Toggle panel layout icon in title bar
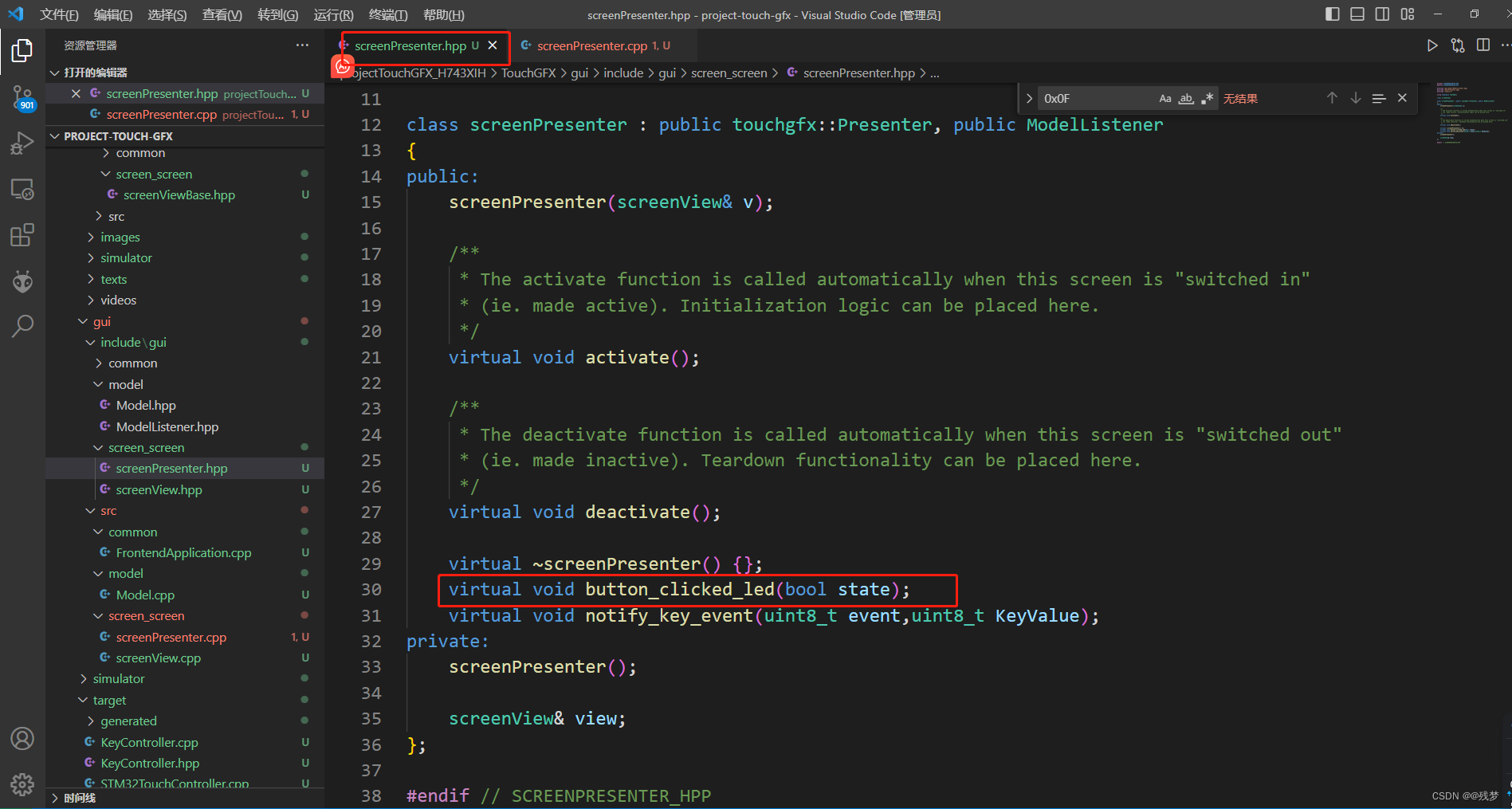 pos(1357,14)
